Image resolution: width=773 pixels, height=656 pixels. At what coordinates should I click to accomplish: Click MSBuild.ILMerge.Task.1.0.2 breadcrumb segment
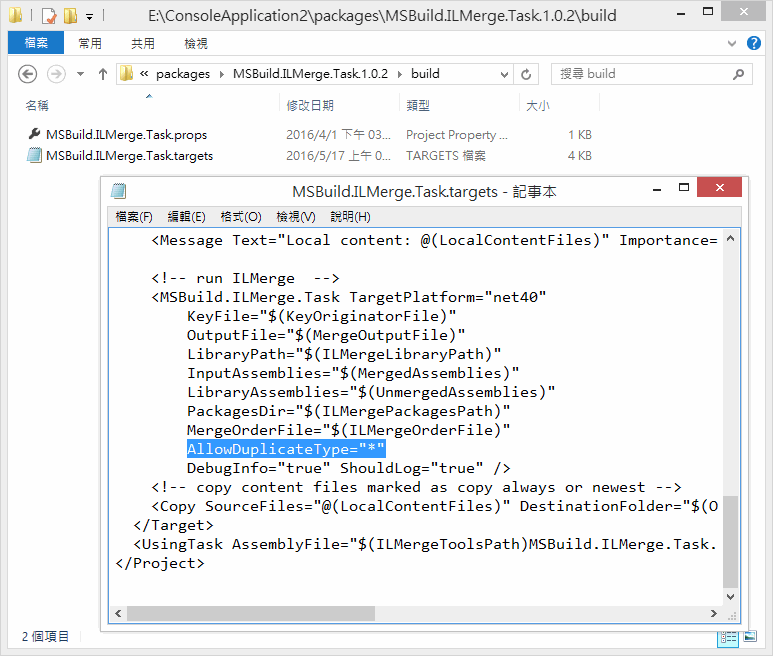click(x=311, y=74)
